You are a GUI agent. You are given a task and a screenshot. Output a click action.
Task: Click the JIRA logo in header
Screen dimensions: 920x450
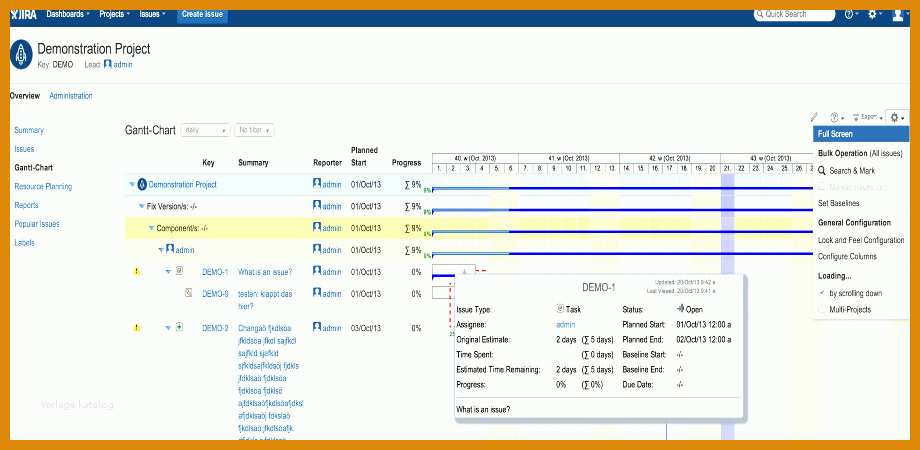(x=23, y=15)
